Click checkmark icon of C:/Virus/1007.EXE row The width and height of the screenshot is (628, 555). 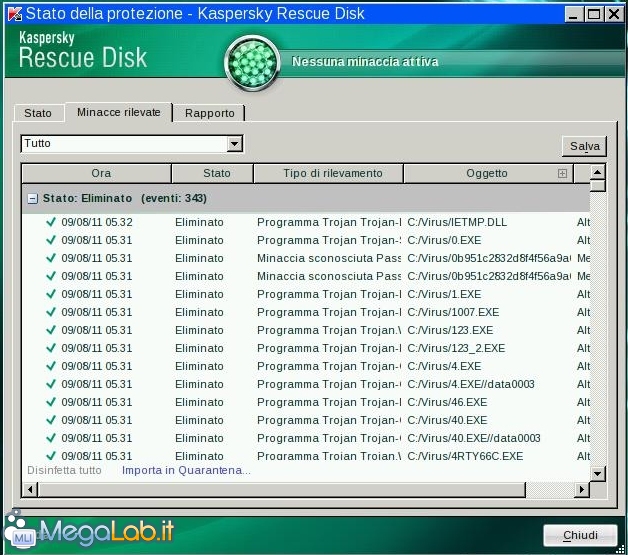click(x=51, y=312)
